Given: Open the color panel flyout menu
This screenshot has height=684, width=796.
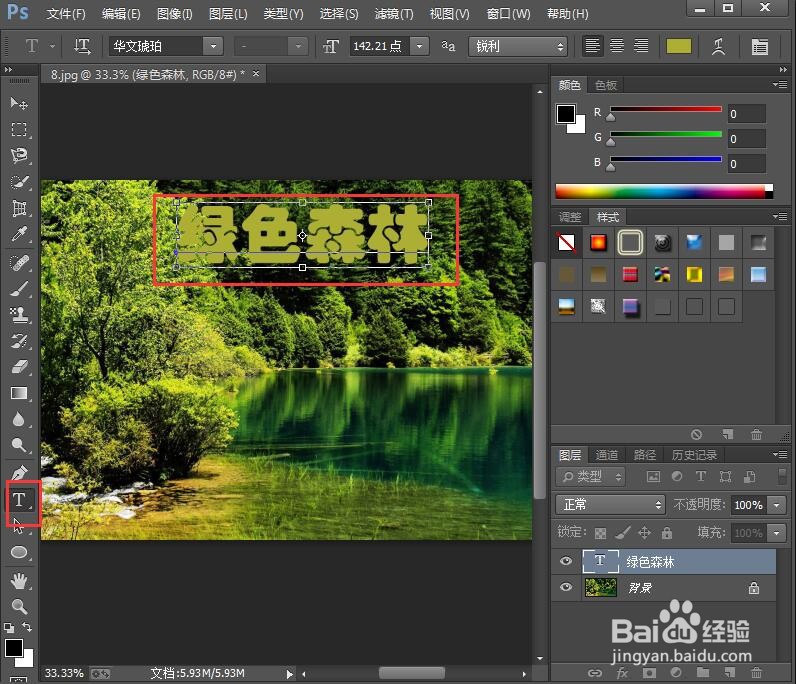Looking at the screenshot, I should click(780, 84).
